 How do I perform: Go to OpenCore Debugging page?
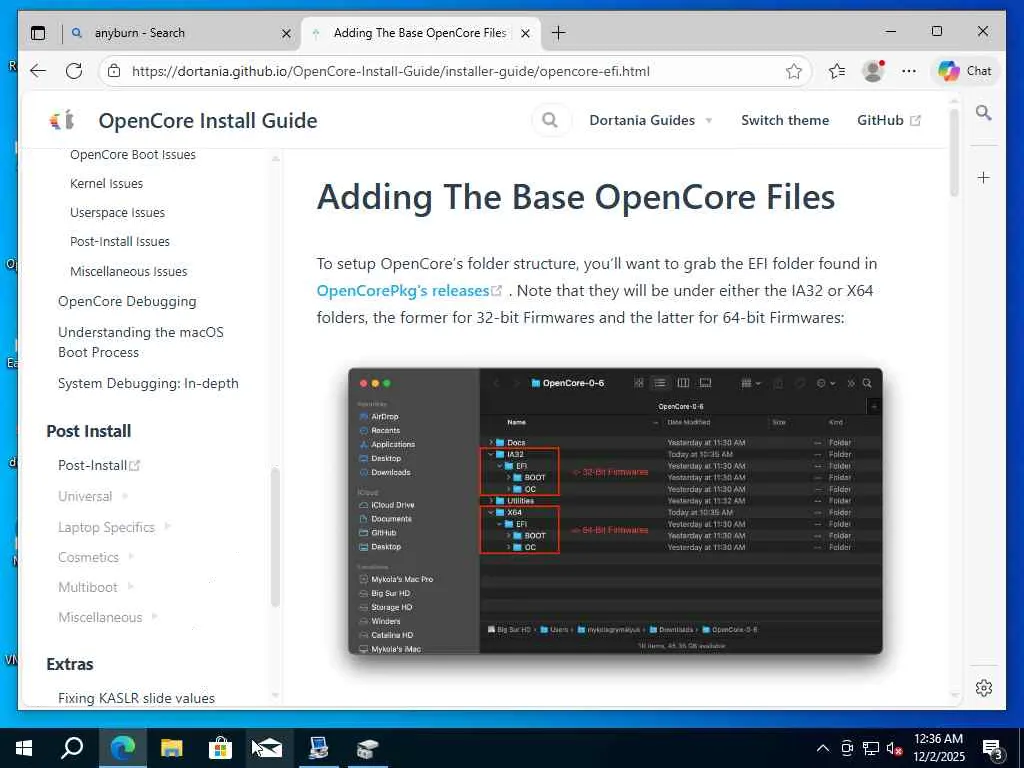point(127,301)
